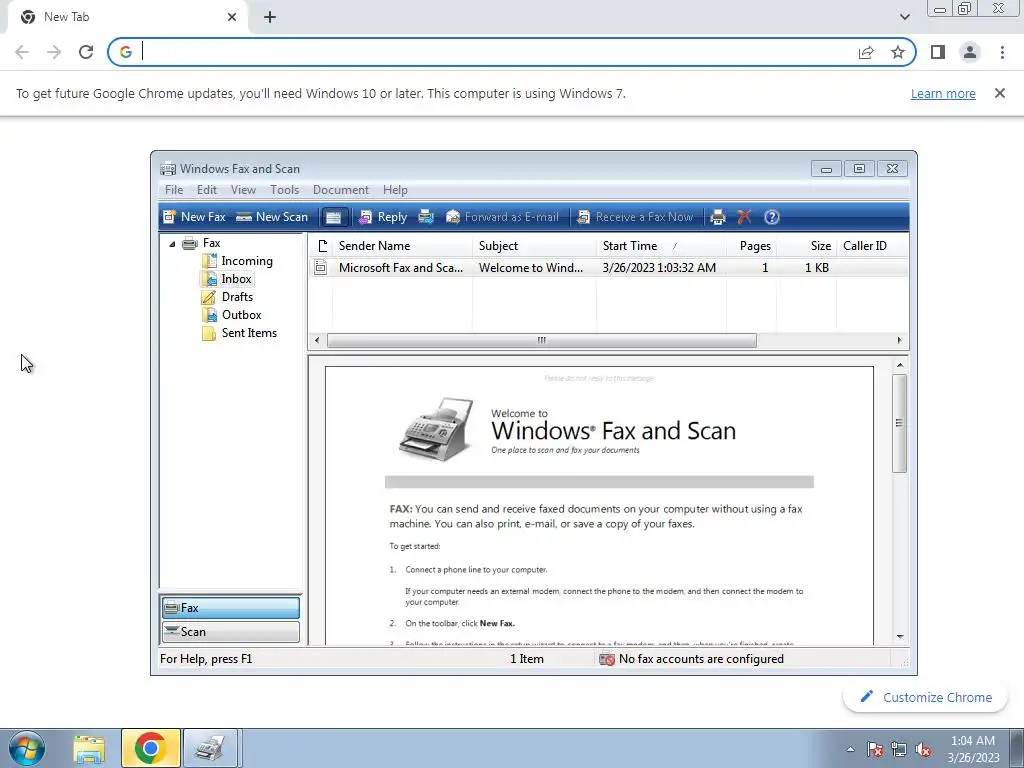Toggle the preview pane toolbar icon

(334, 217)
